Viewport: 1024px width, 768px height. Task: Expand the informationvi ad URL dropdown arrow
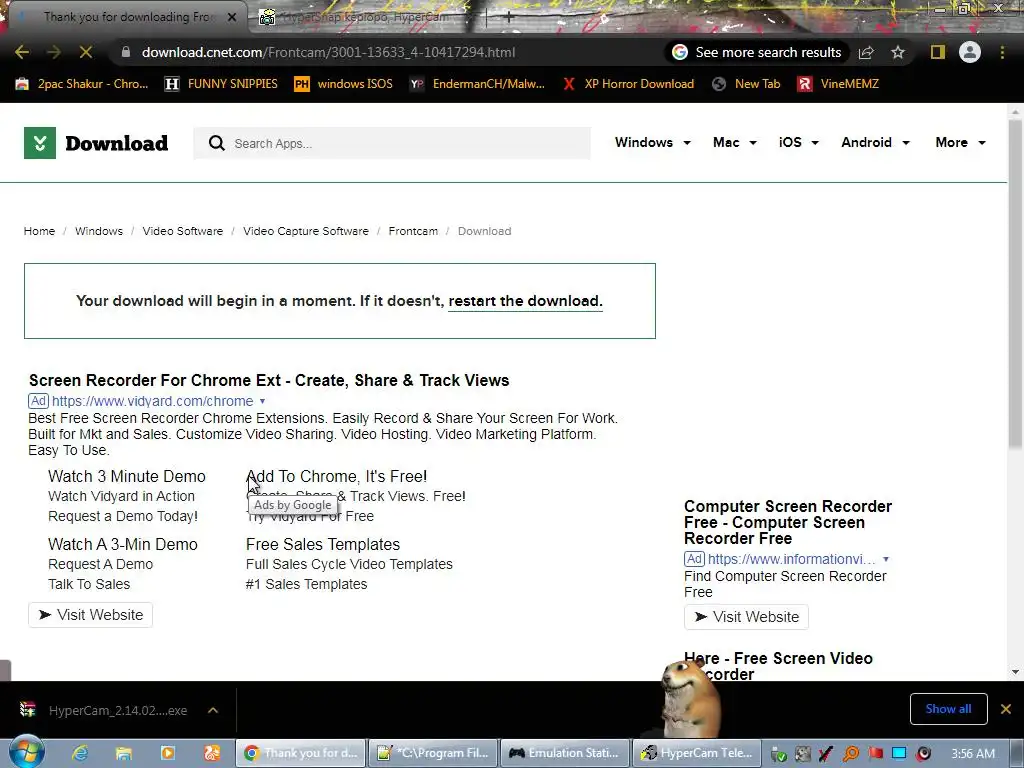(886, 560)
